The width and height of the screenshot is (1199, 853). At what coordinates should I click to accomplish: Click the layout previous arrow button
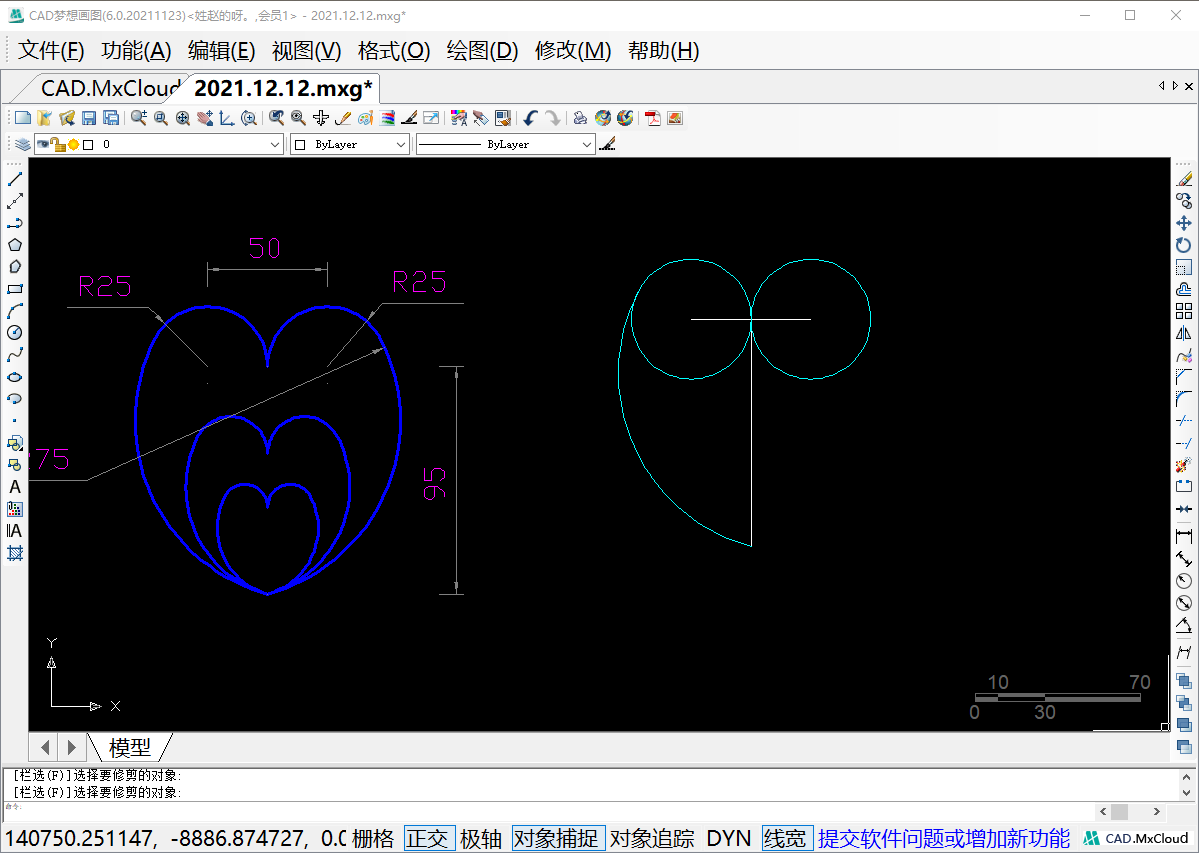(x=45, y=747)
